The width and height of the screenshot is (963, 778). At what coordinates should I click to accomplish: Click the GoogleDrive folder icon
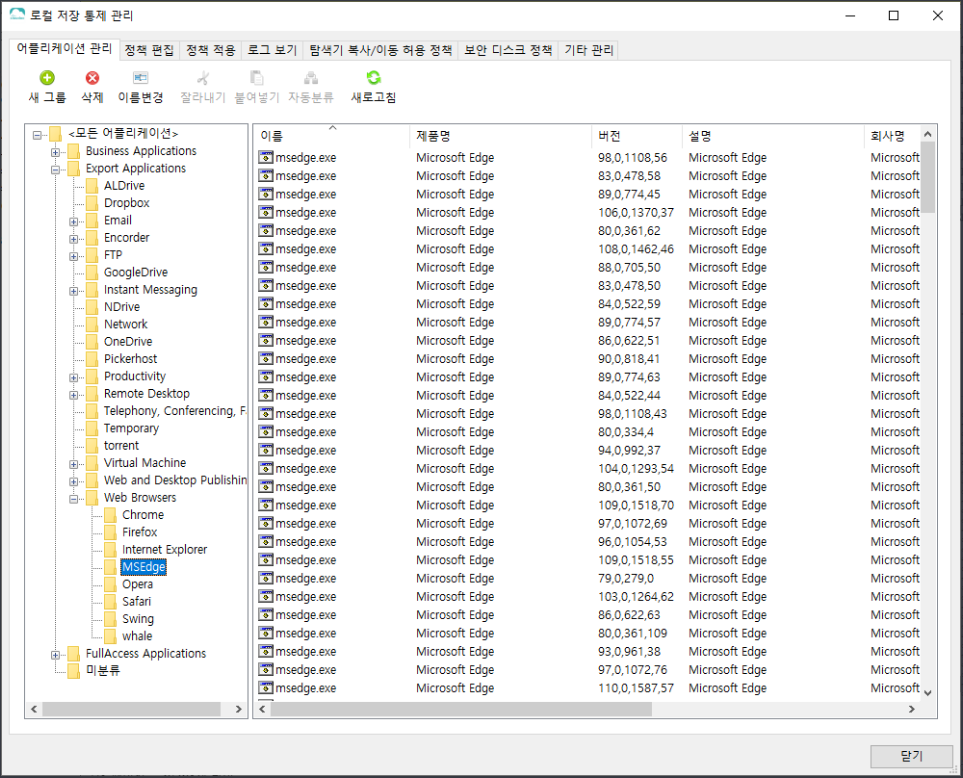pyautogui.click(x=92, y=272)
